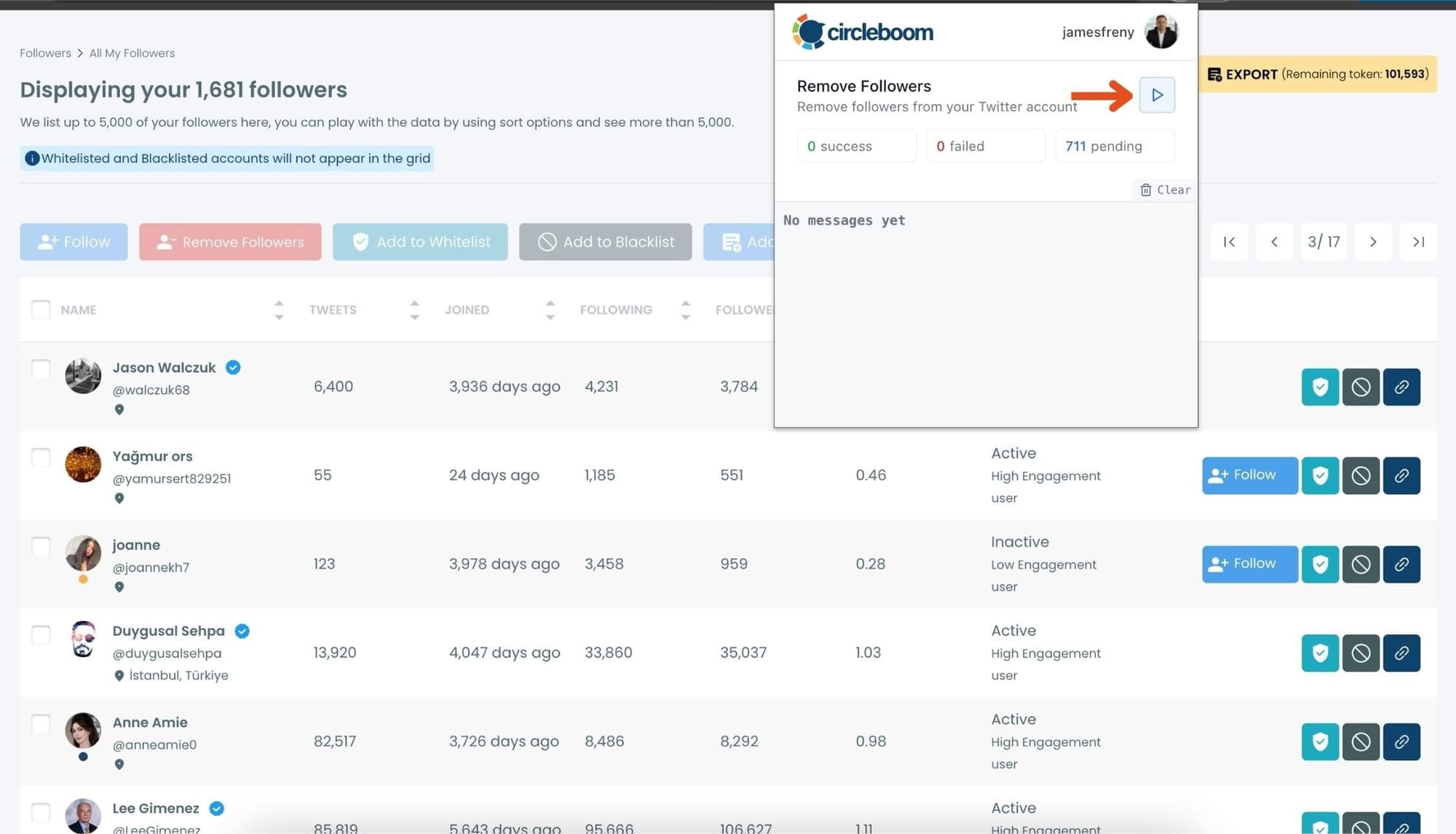Viewport: 1456px width, 834px height.
Task: Sort by Tweets column arrows
Action: tap(414, 310)
